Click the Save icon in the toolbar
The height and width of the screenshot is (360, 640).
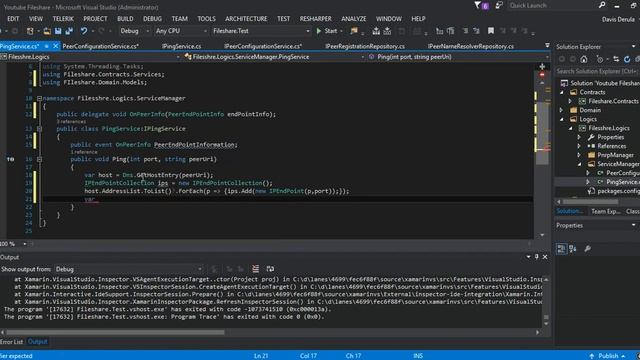pyautogui.click(x=58, y=31)
